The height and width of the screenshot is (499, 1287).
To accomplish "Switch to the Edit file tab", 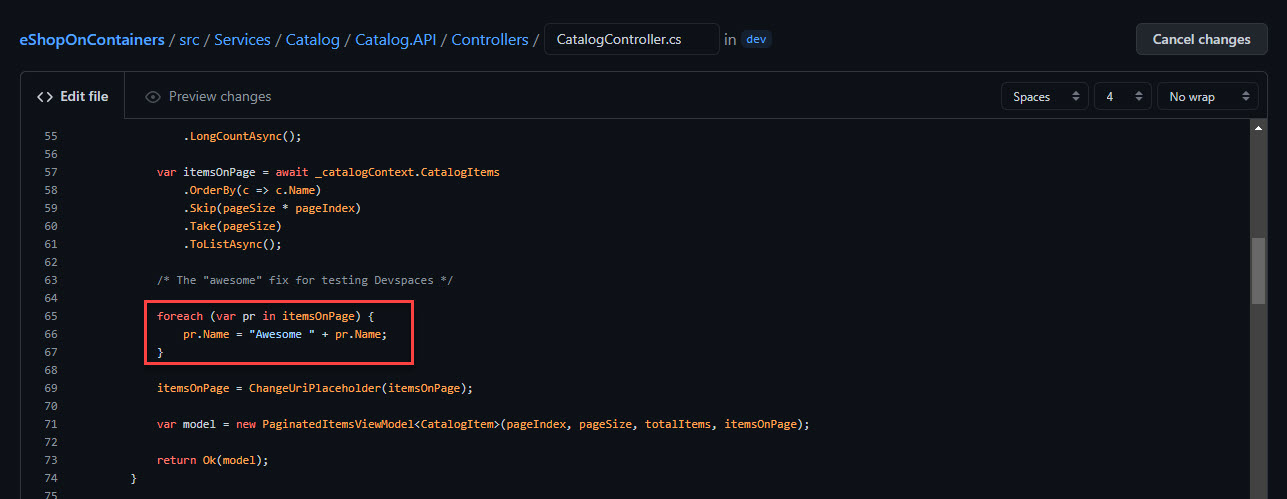I will (x=73, y=97).
